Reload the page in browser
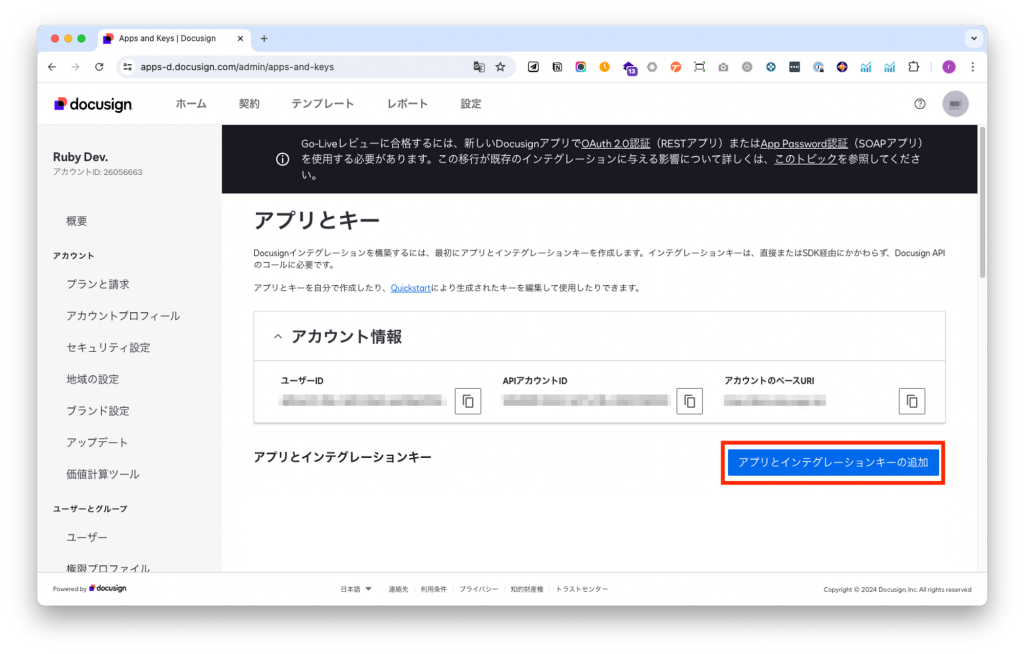 tap(99, 67)
